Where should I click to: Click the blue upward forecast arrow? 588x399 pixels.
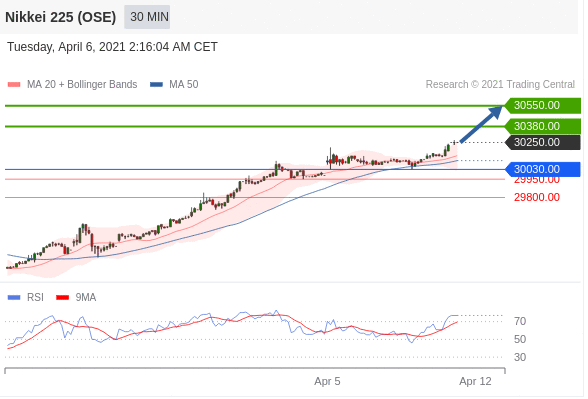pyautogui.click(x=481, y=124)
